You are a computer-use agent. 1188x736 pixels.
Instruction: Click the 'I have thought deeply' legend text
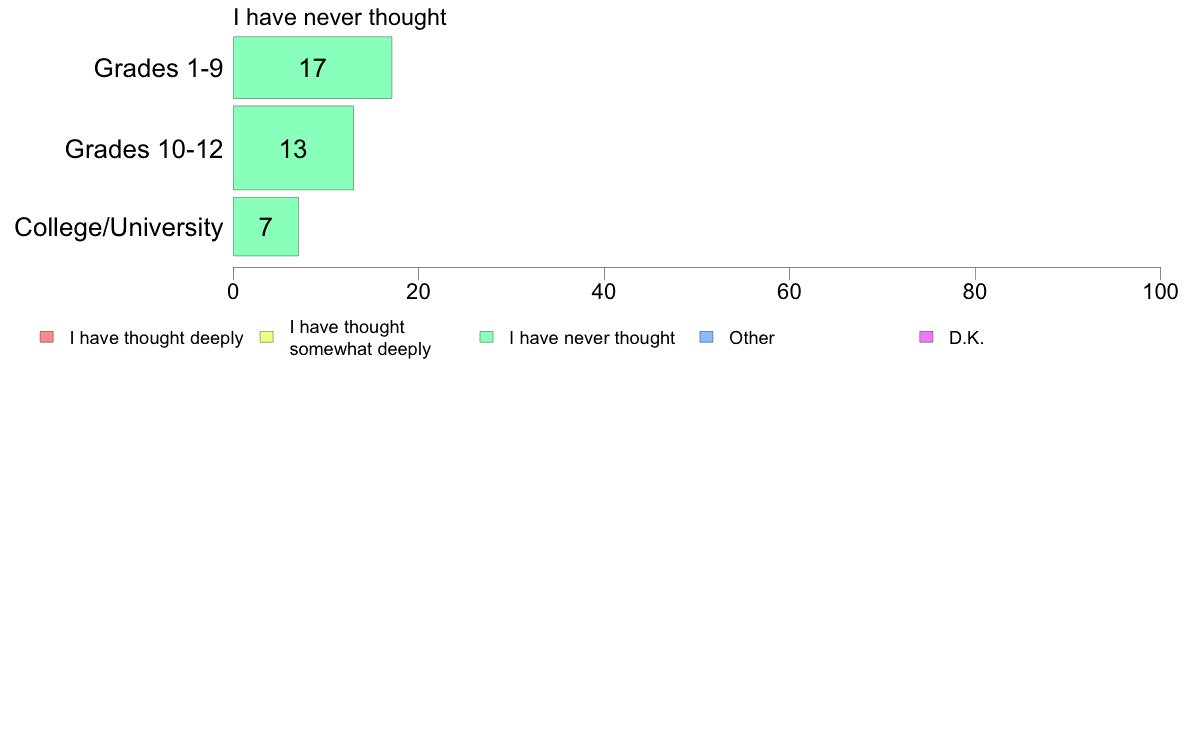point(156,338)
